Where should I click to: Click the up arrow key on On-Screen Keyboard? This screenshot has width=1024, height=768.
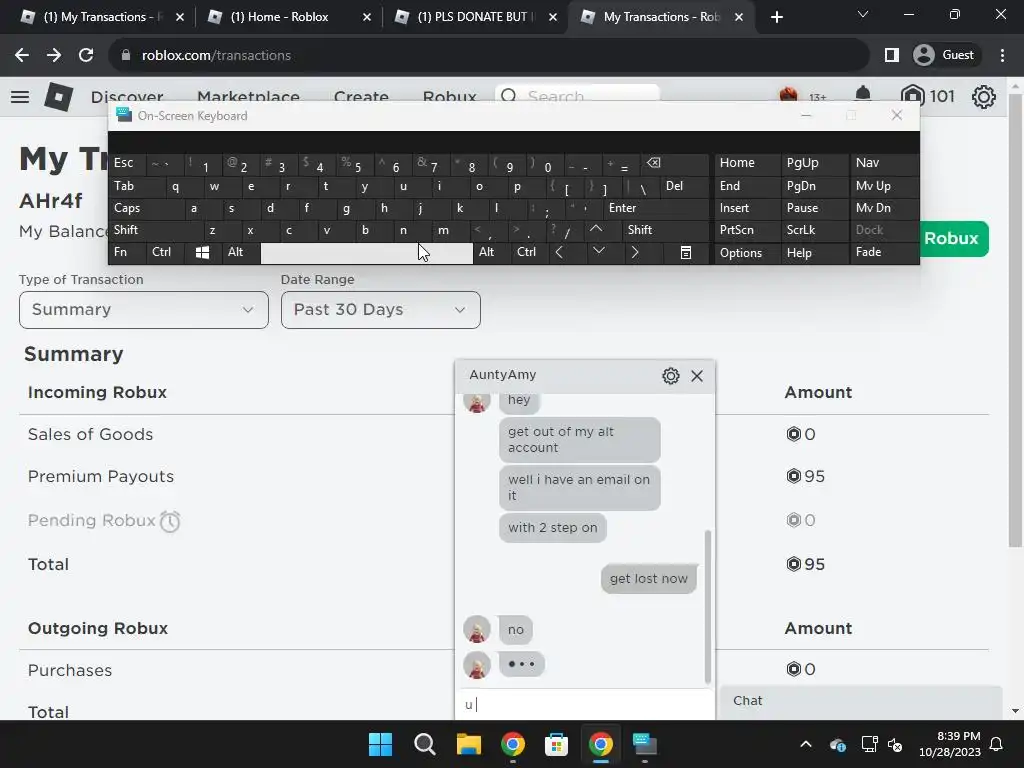596,229
